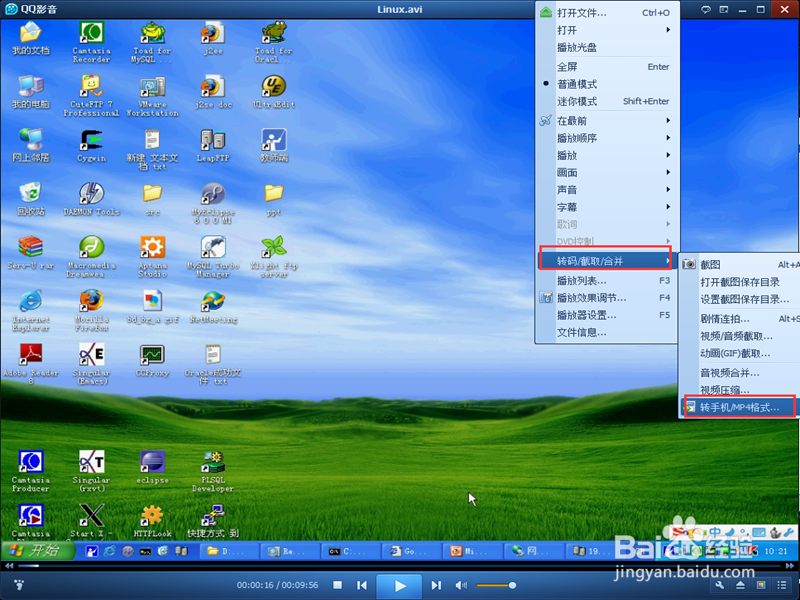Choose 视频压缩... in submenu
The image size is (800, 600).
click(x=740, y=390)
